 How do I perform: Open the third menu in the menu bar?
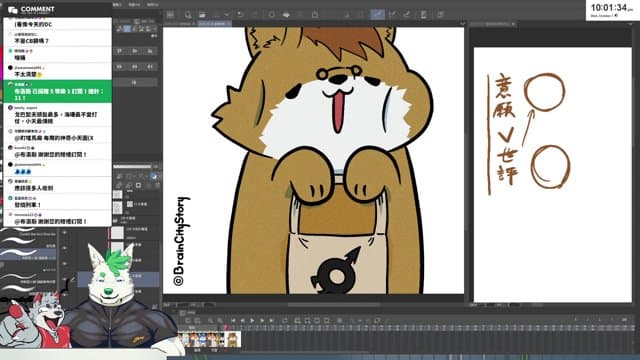(152, 4)
